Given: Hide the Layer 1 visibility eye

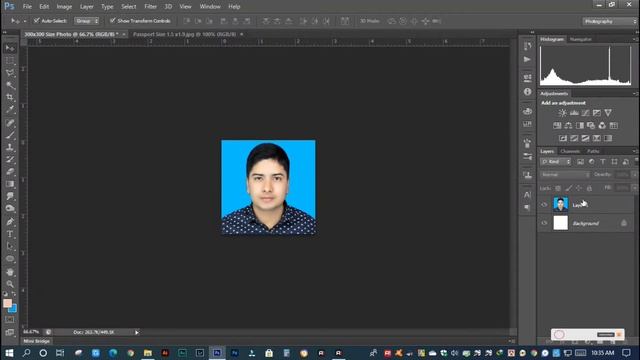Looking at the screenshot, I should point(544,204).
